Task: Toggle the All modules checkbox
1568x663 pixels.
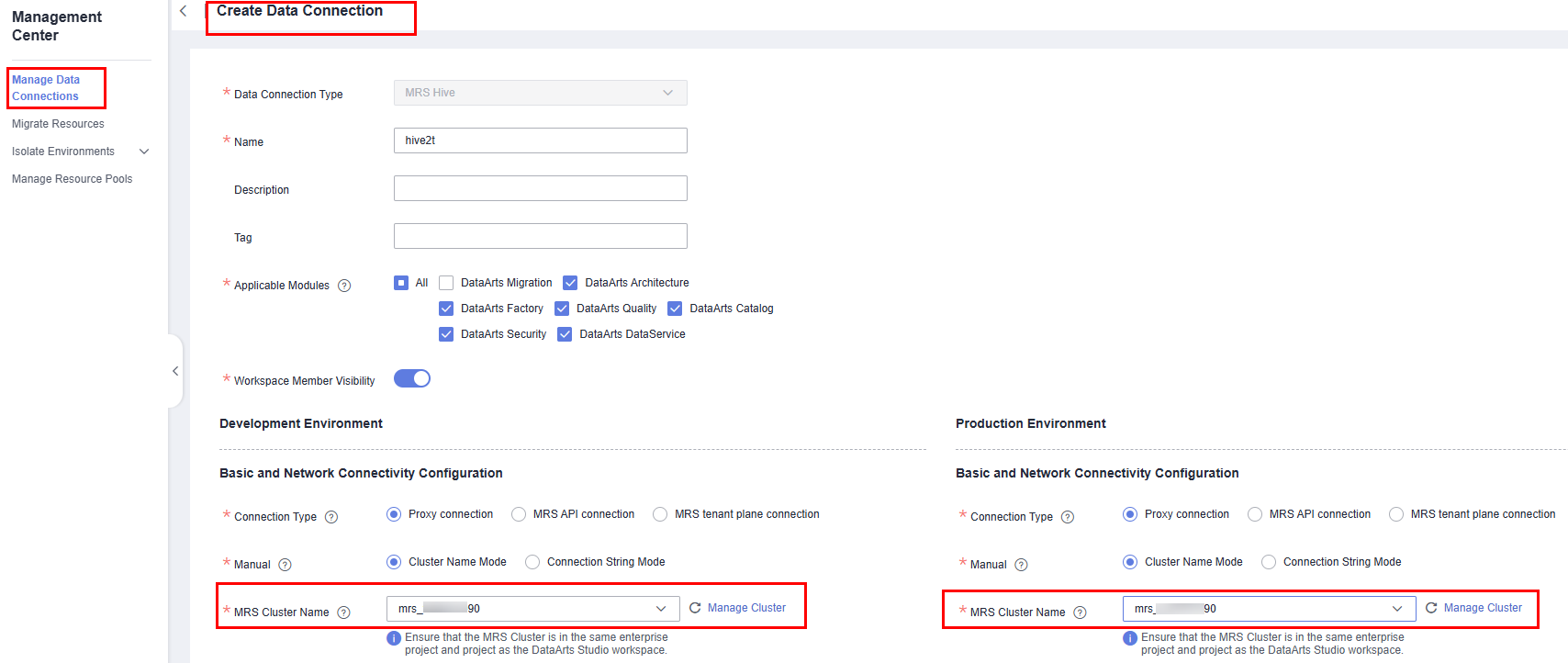Action: pos(401,283)
